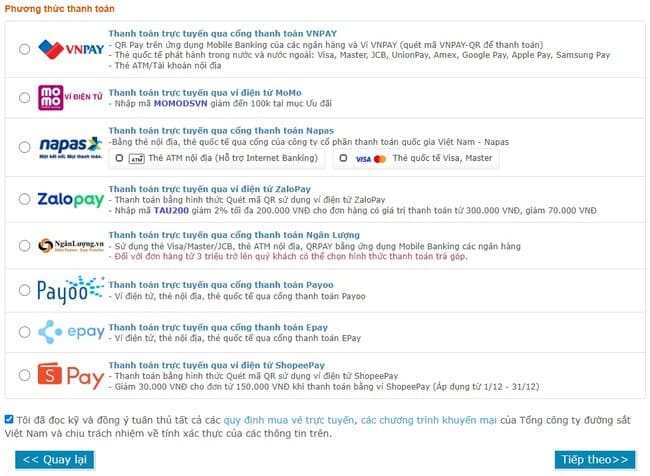Select the ZaloPay payment radio button
The width and height of the screenshot is (650, 476).
pos(24,199)
